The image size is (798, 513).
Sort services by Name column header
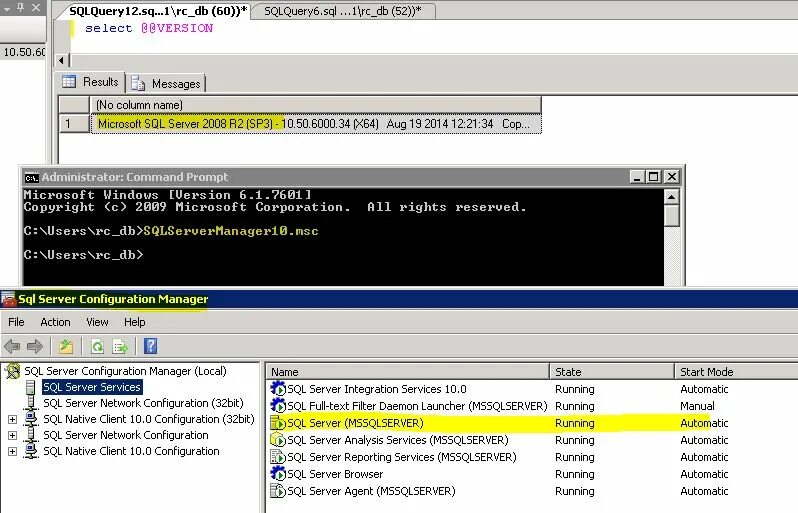pyautogui.click(x=407, y=372)
